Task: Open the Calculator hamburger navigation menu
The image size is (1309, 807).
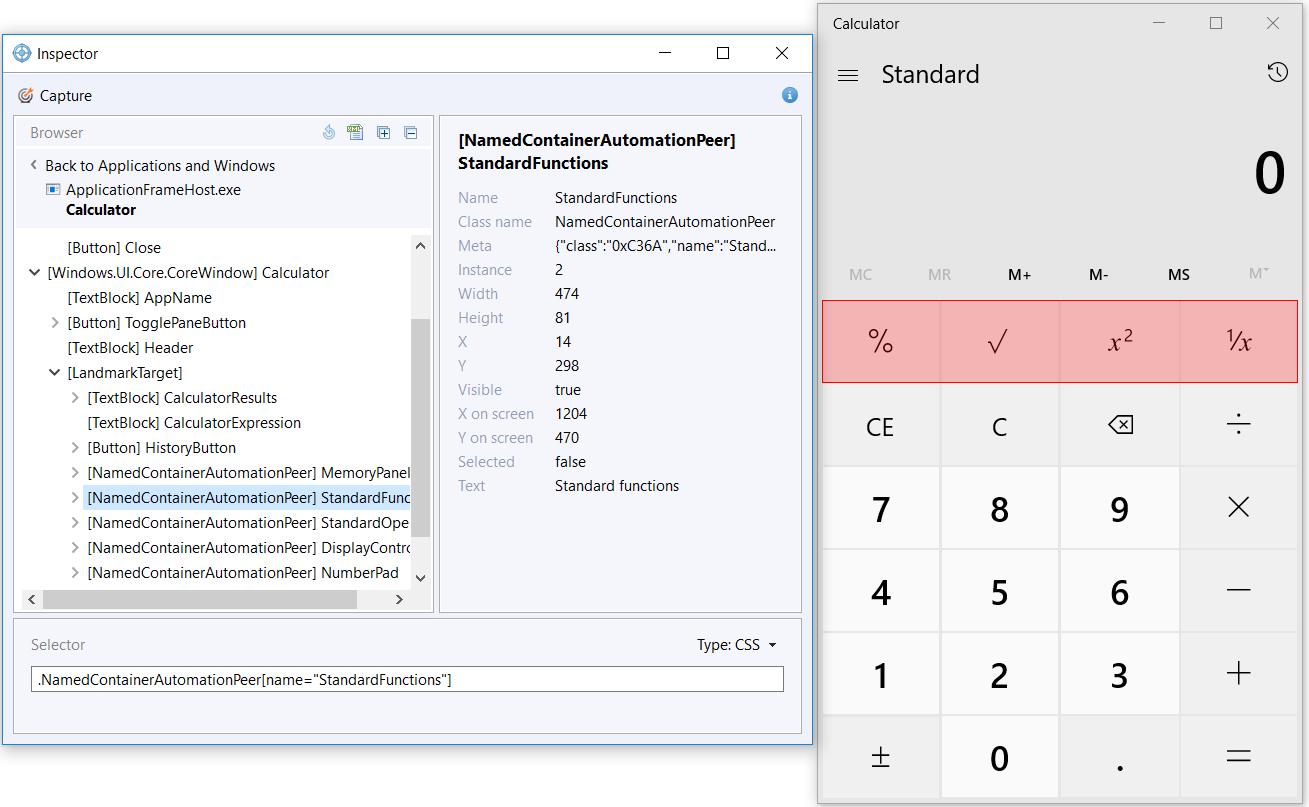Action: (848, 75)
